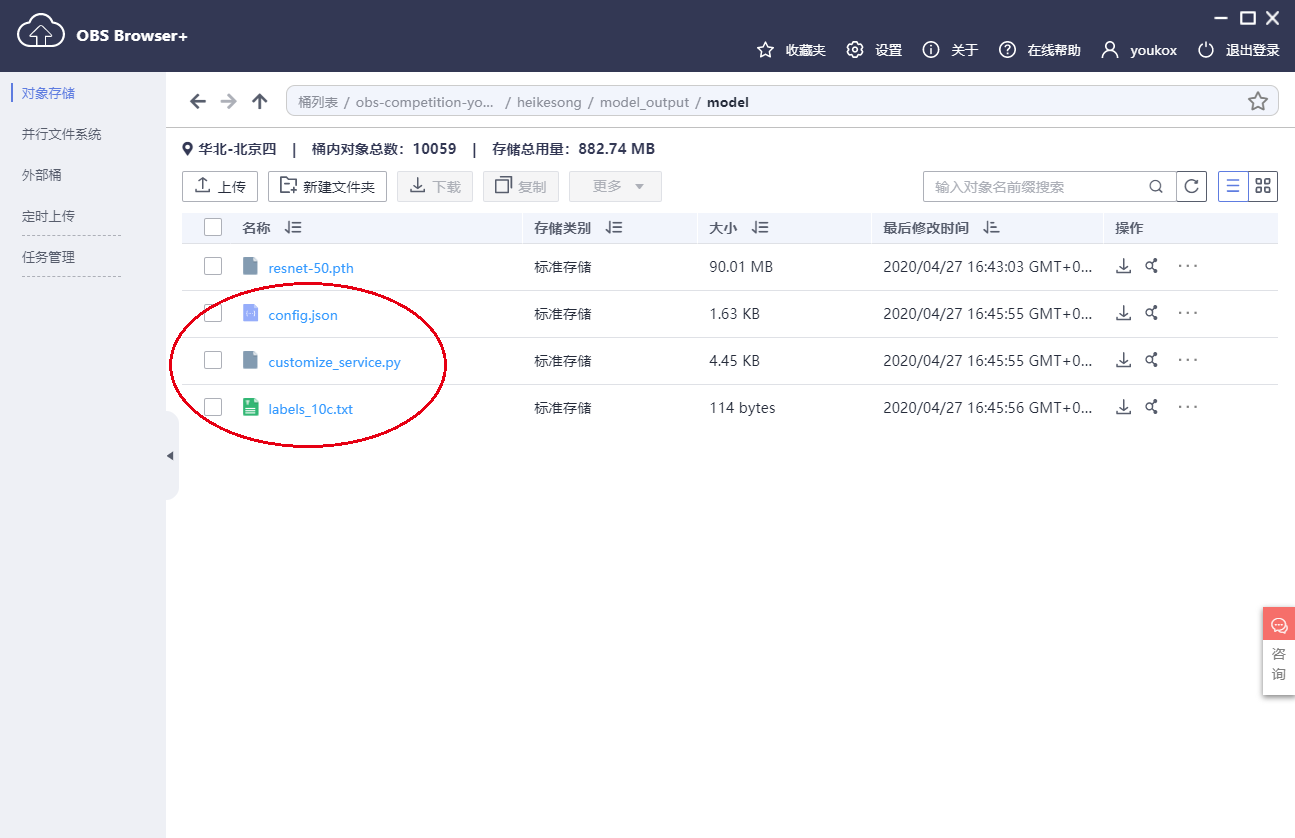Star the current breadcrumb path as favorite
This screenshot has width=1295, height=838.
pyautogui.click(x=1257, y=100)
